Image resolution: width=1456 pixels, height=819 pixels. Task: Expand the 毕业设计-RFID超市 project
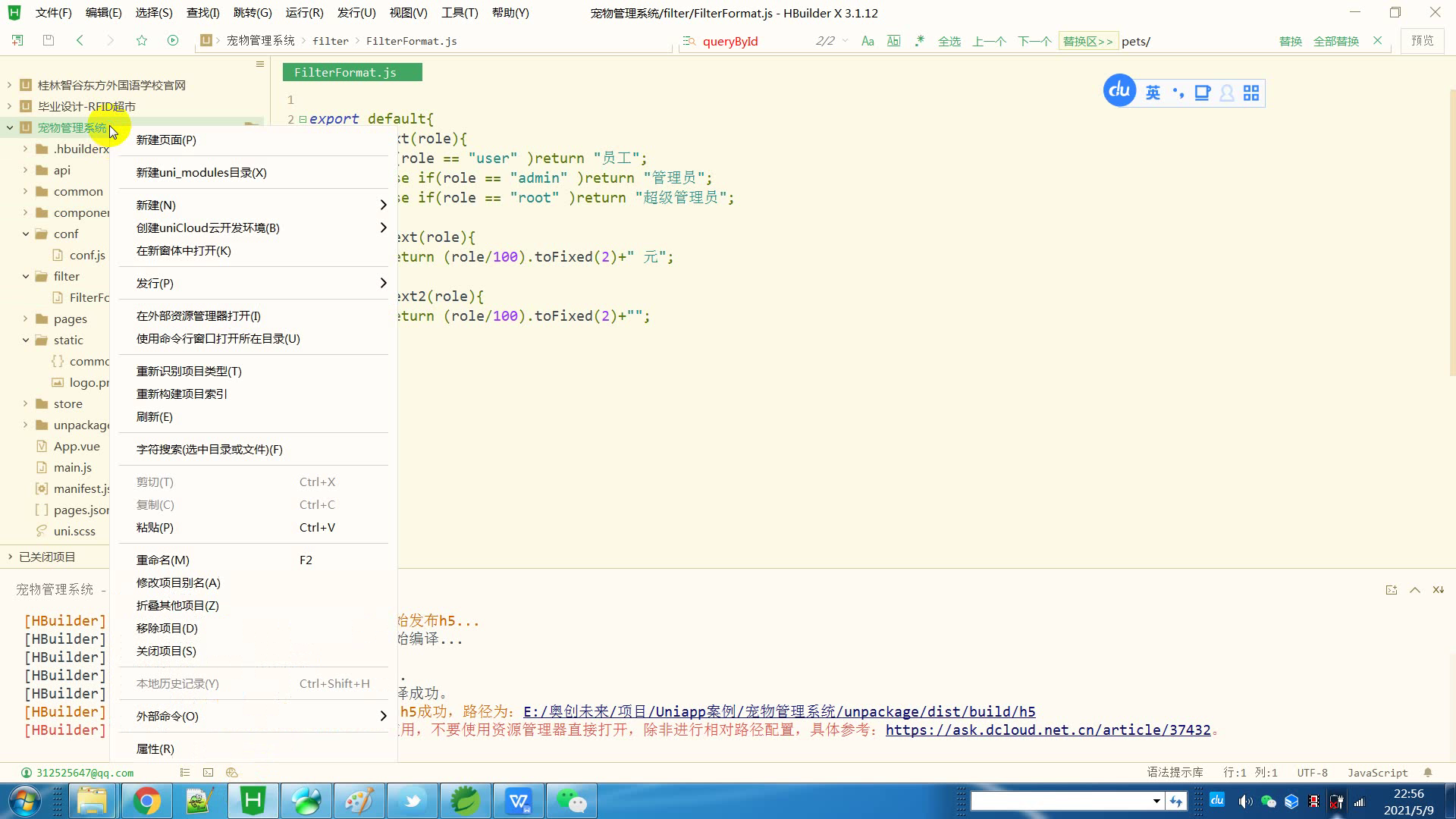[x=10, y=106]
